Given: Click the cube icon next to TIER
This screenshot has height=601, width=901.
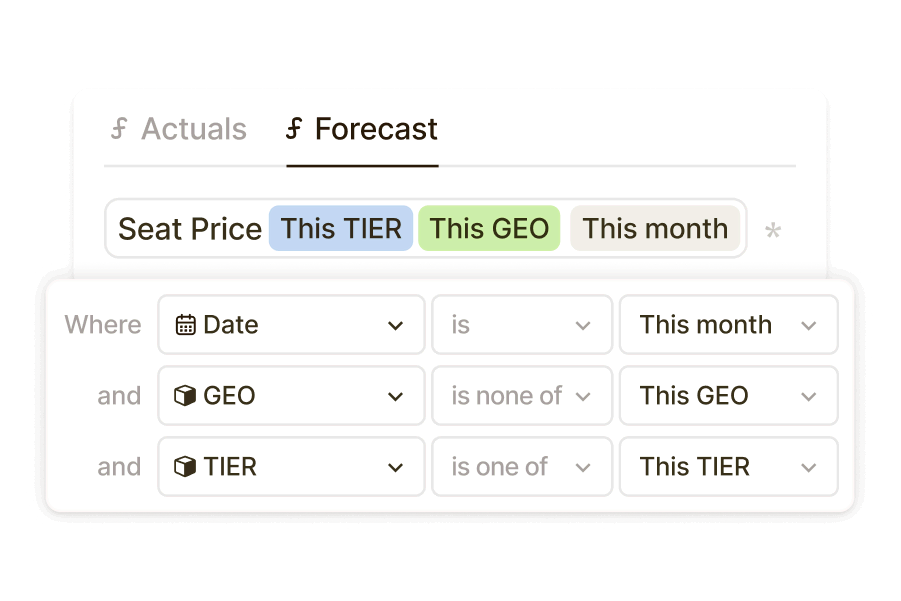Looking at the screenshot, I should 186,467.
